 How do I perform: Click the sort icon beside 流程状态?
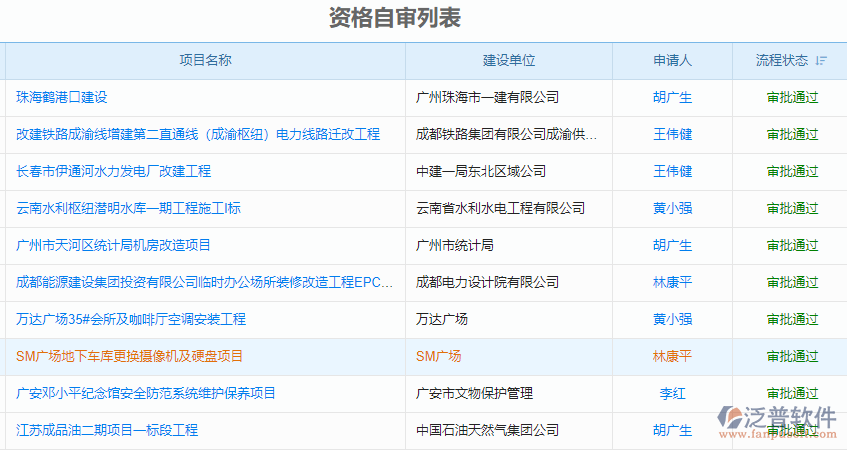tap(821, 61)
